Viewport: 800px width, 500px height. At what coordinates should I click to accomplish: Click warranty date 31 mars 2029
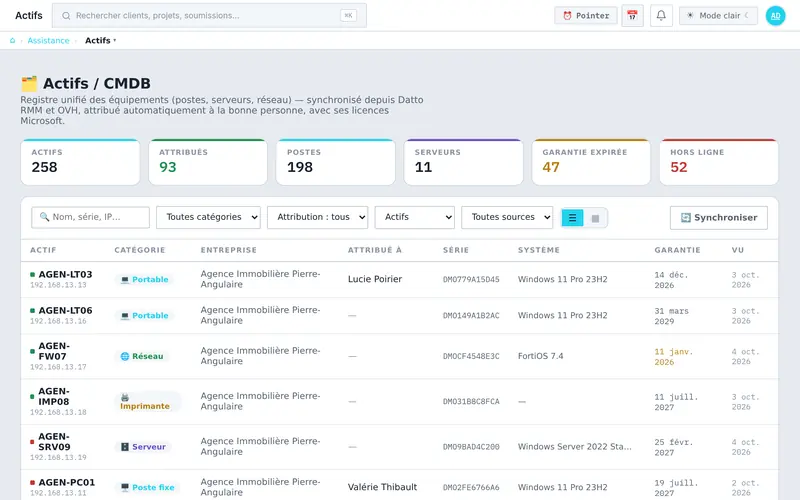[x=671, y=316]
